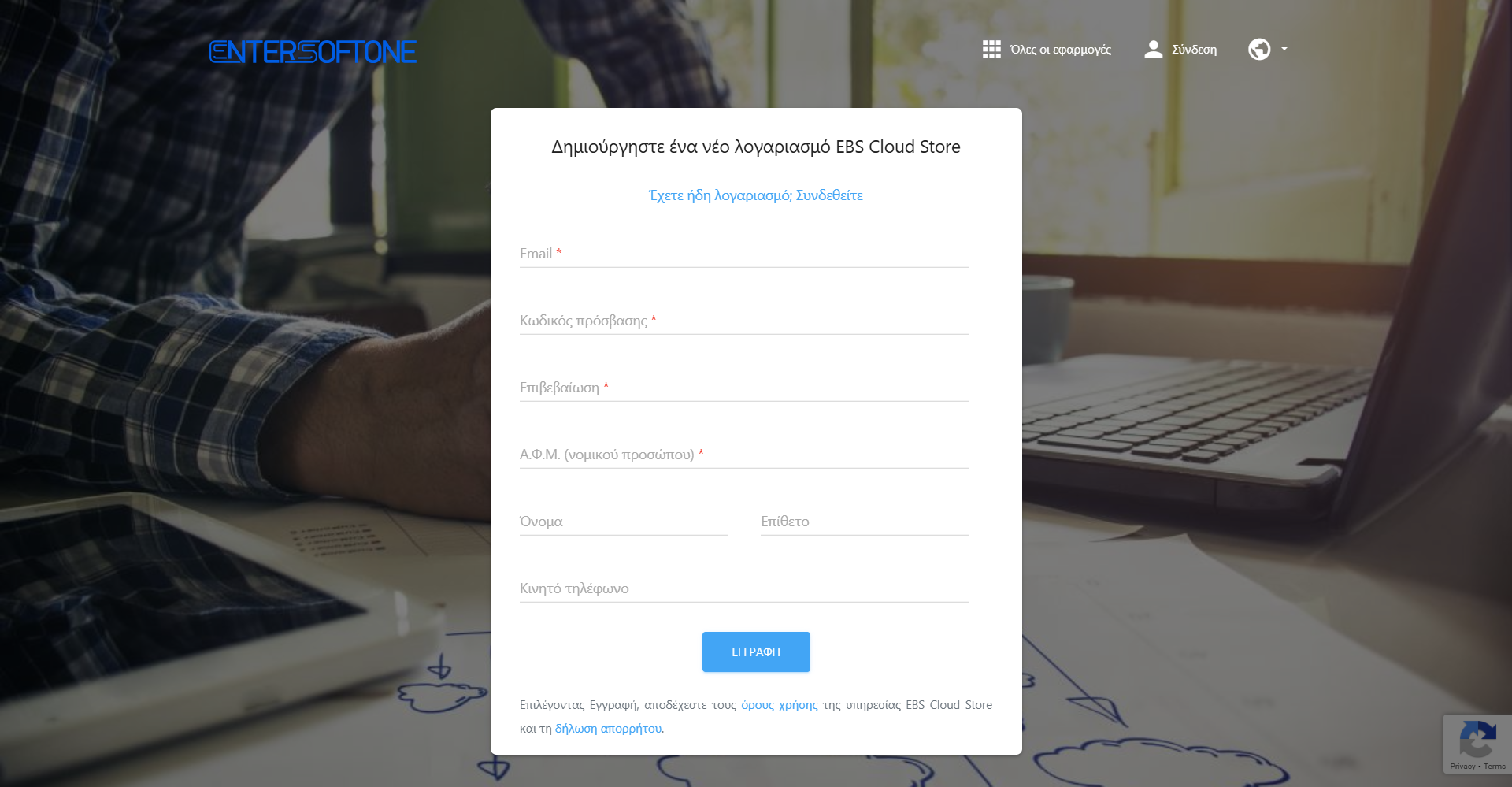
Task: Click the 'Επίθετο' last name field
Action: point(865,522)
